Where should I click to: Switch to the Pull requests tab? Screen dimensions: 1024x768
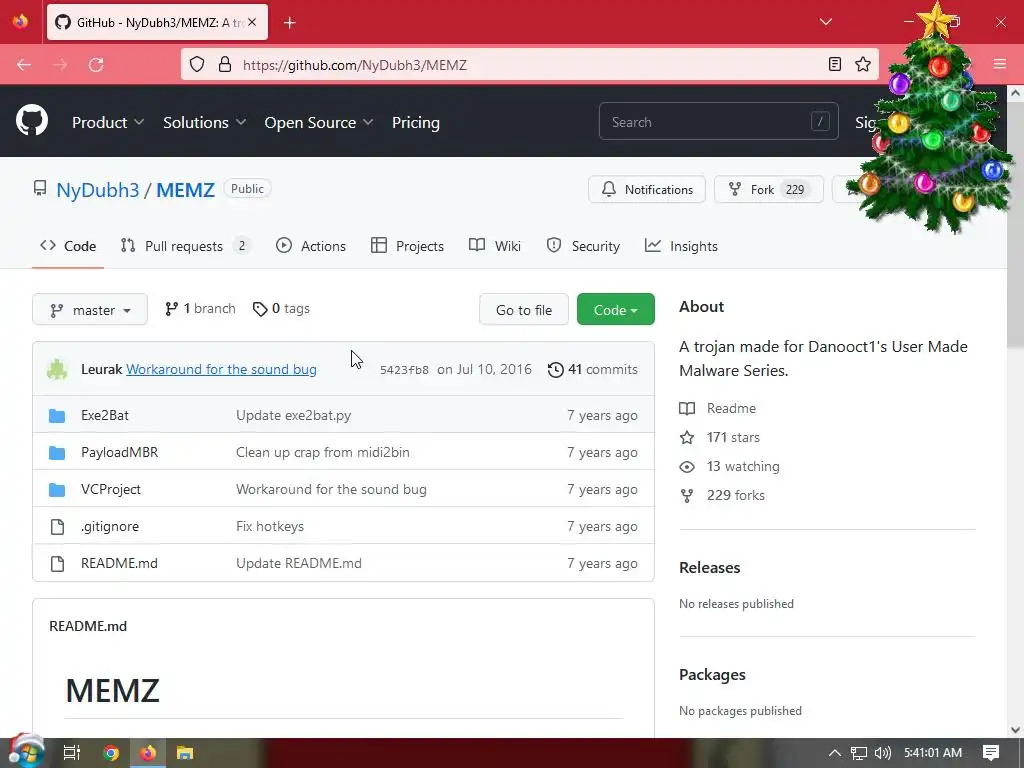coord(185,246)
